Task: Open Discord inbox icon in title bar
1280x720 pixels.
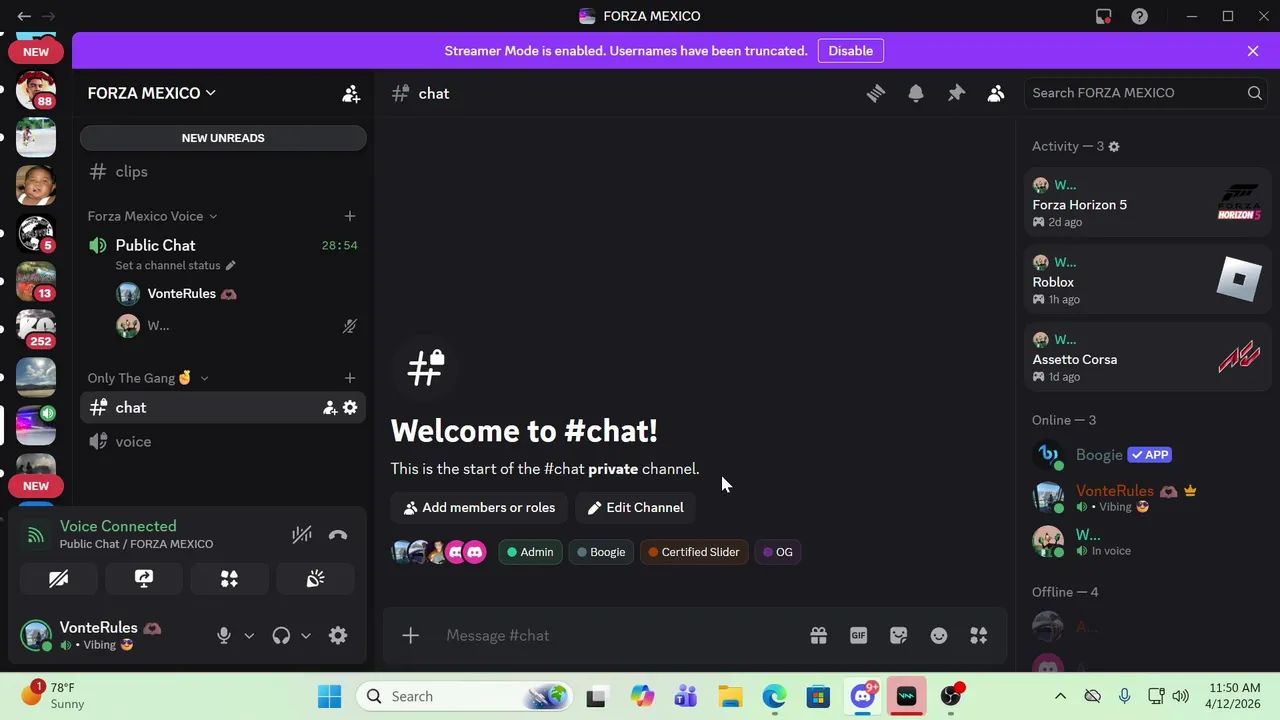Action: (1103, 16)
